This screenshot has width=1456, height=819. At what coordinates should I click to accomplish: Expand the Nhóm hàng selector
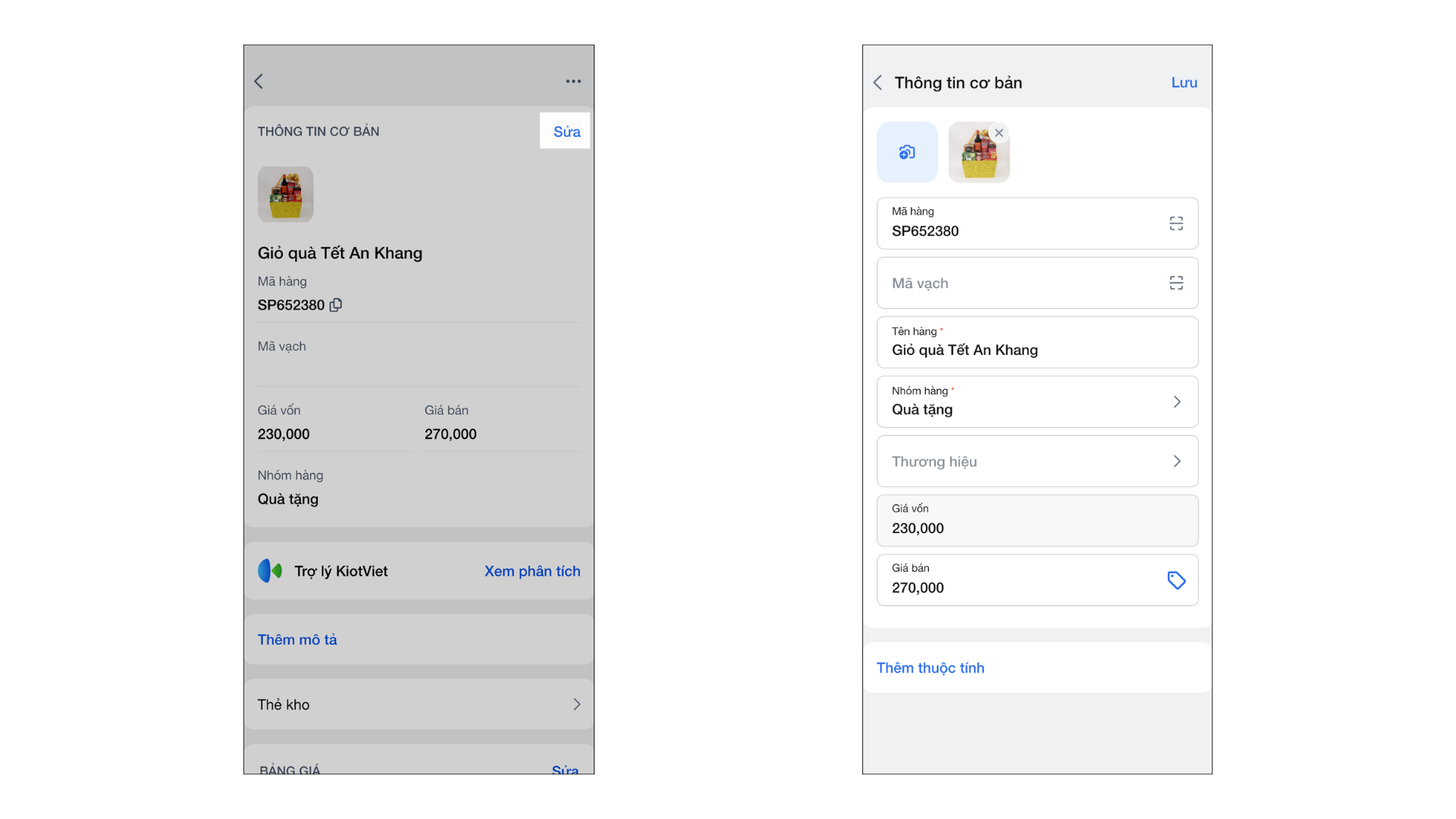click(1177, 402)
